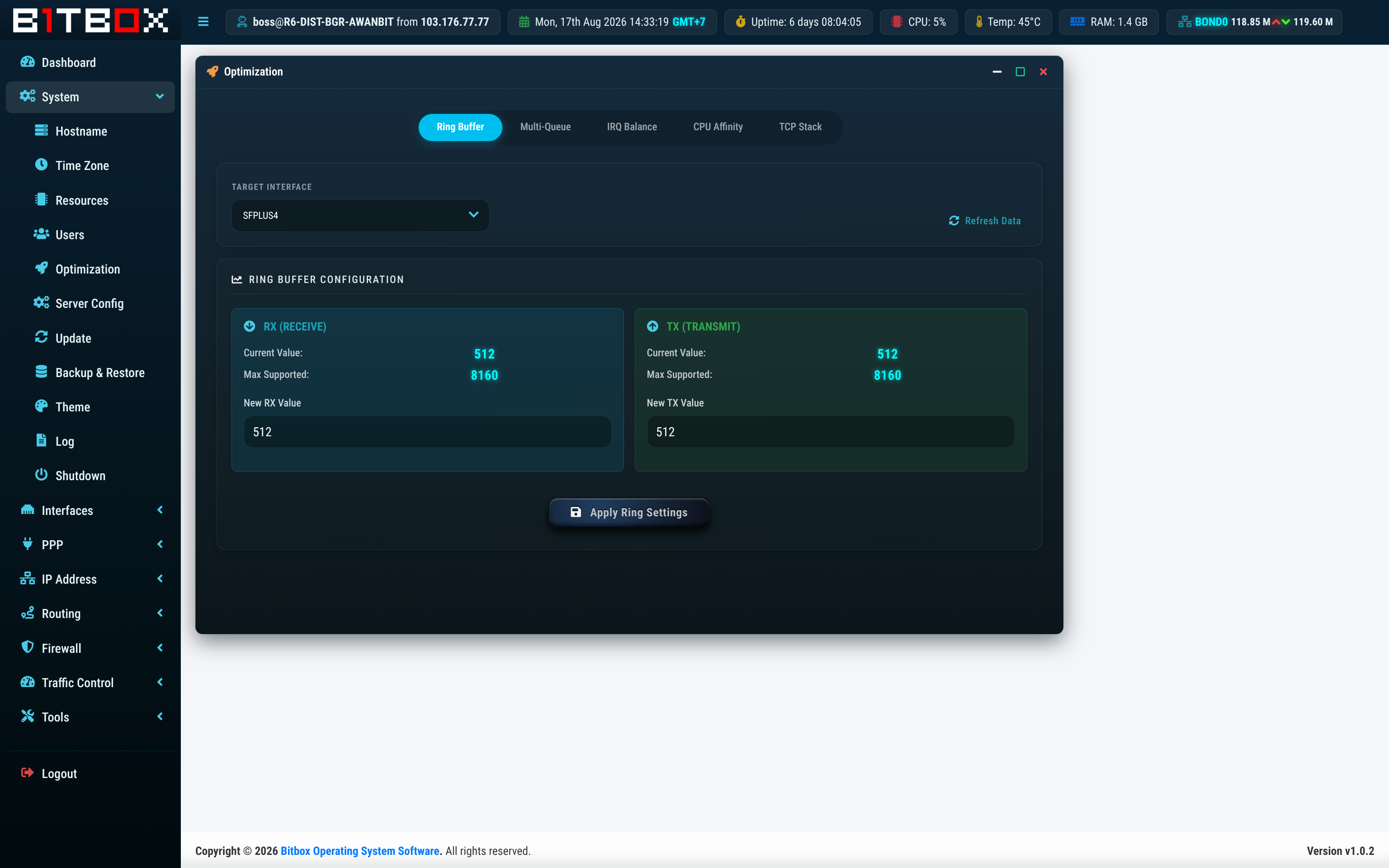The width and height of the screenshot is (1389, 868).
Task: Click the Server Config gears icon
Action: (41, 302)
